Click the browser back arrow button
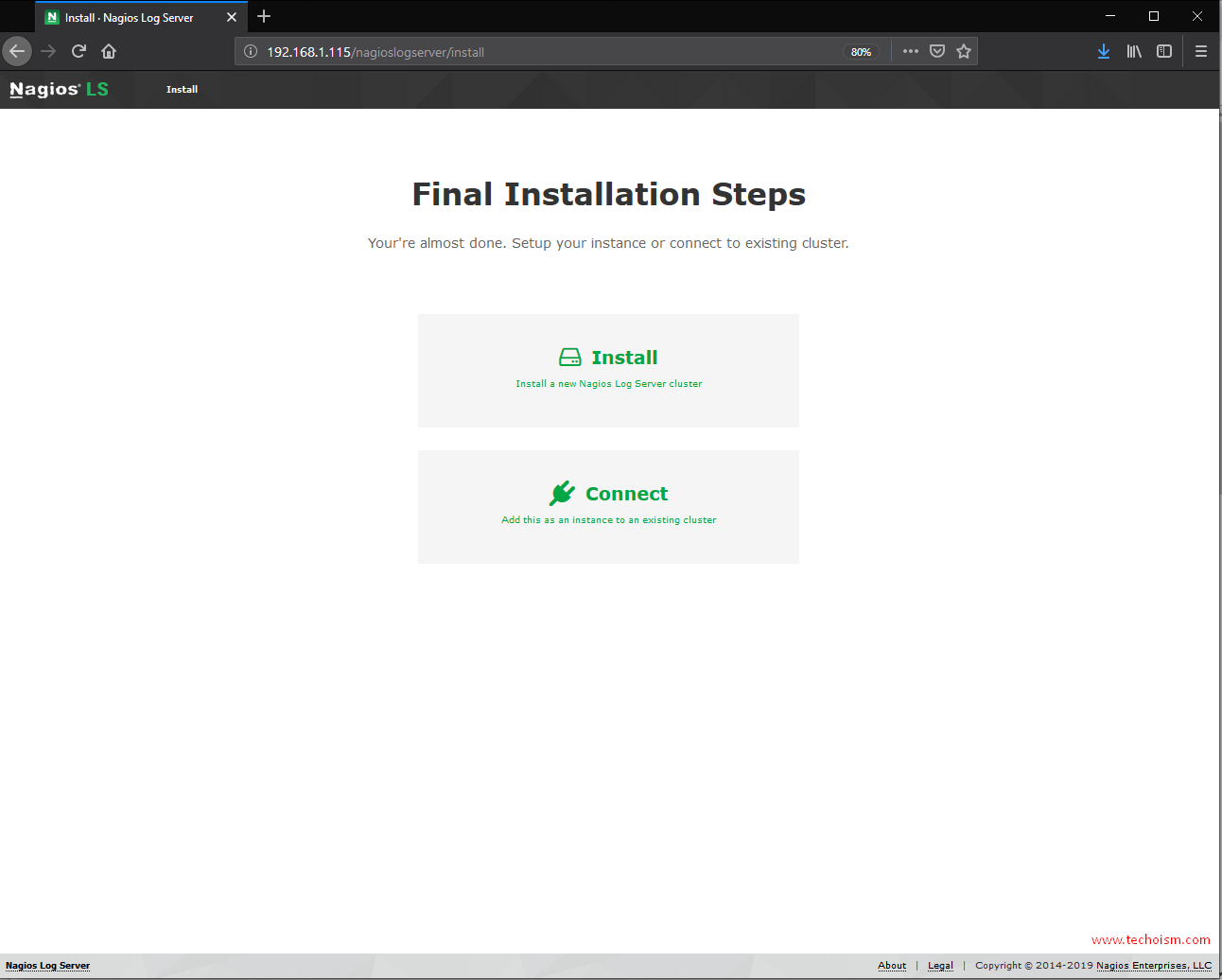 (17, 51)
